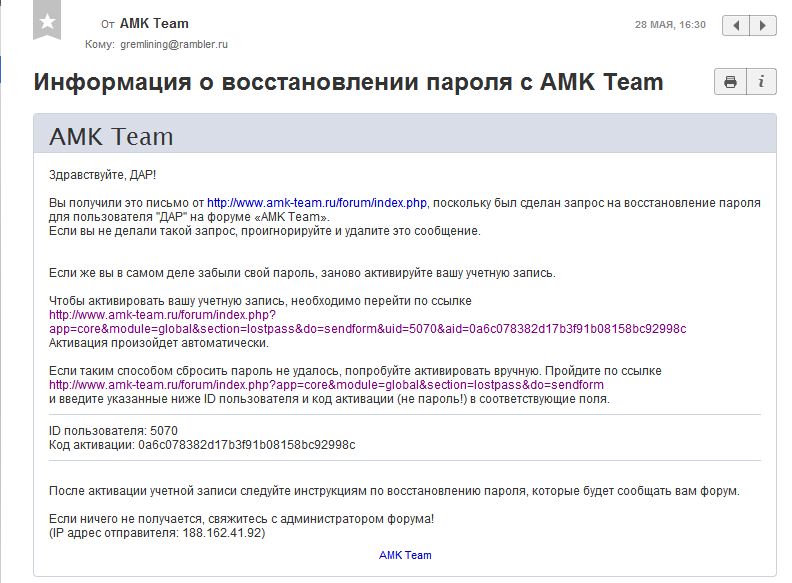This screenshot has width=792, height=583.
Task: Click the line ID пользователя: 5070
Action: 113,431
